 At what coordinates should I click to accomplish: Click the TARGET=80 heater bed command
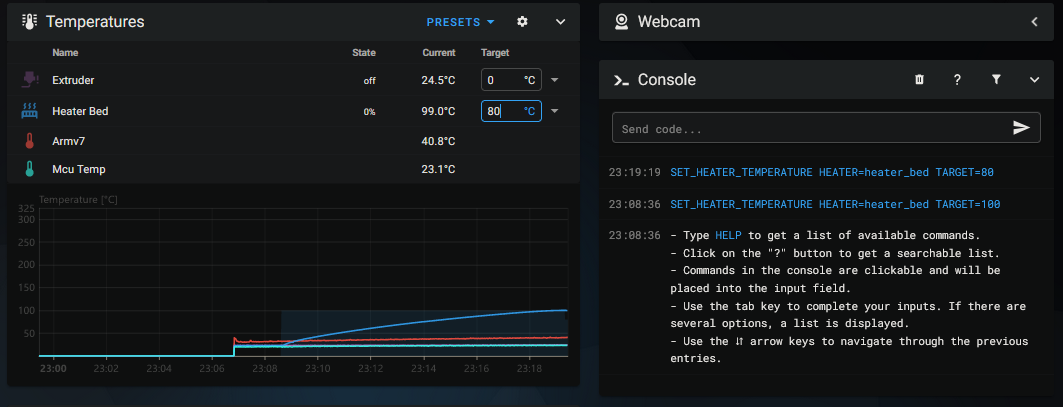[x=831, y=172]
